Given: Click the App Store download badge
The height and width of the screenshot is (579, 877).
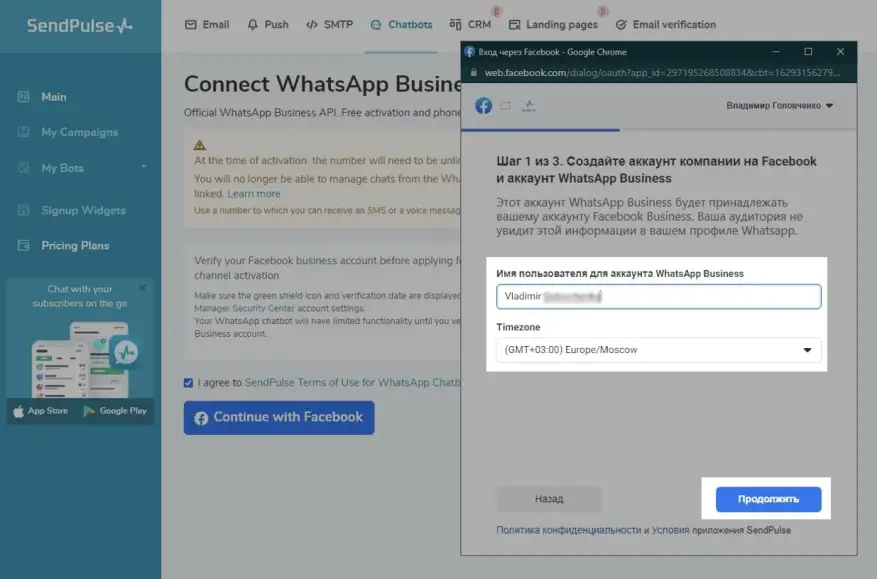Looking at the screenshot, I should point(41,411).
